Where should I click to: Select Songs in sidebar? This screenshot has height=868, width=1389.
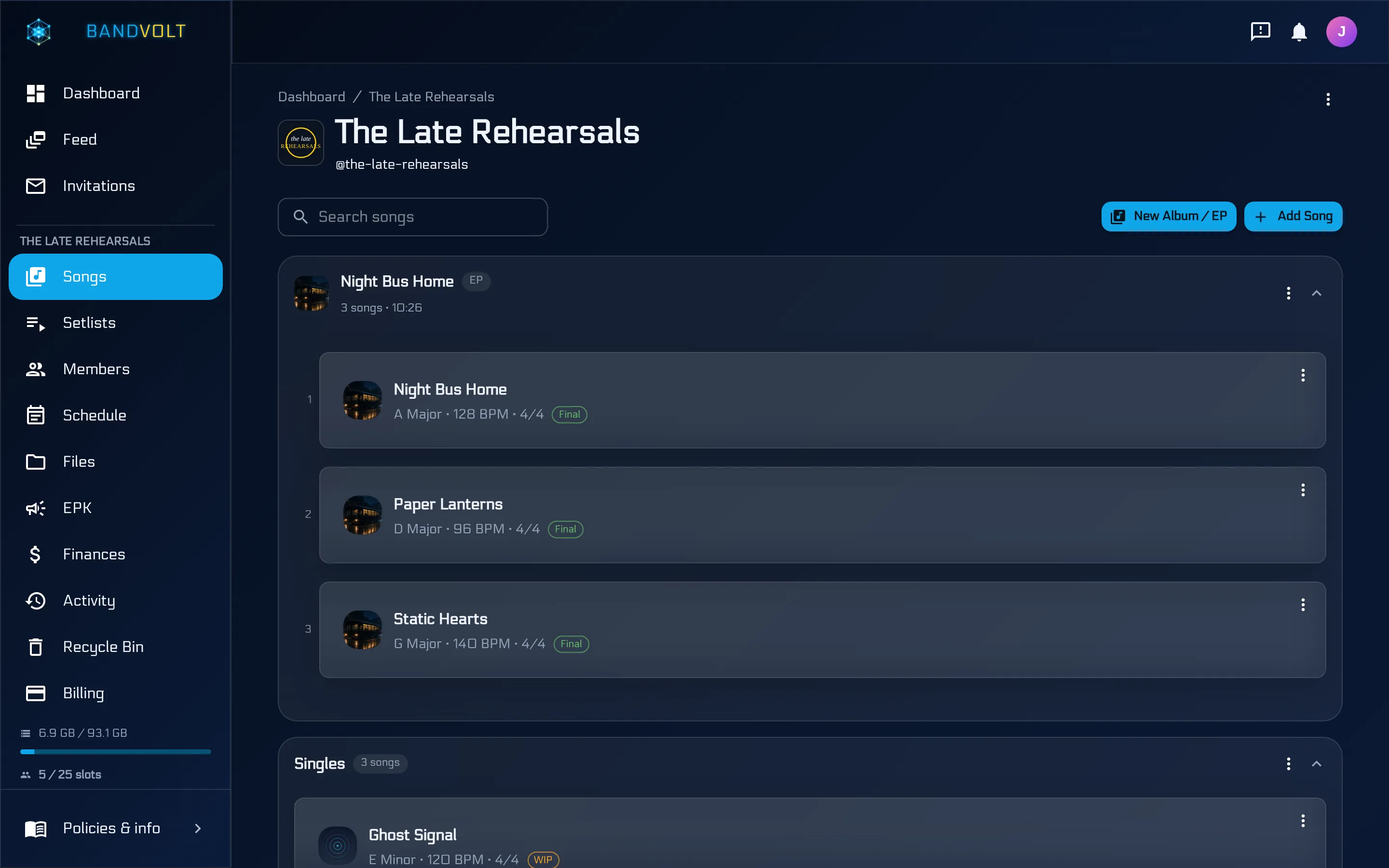click(x=115, y=277)
